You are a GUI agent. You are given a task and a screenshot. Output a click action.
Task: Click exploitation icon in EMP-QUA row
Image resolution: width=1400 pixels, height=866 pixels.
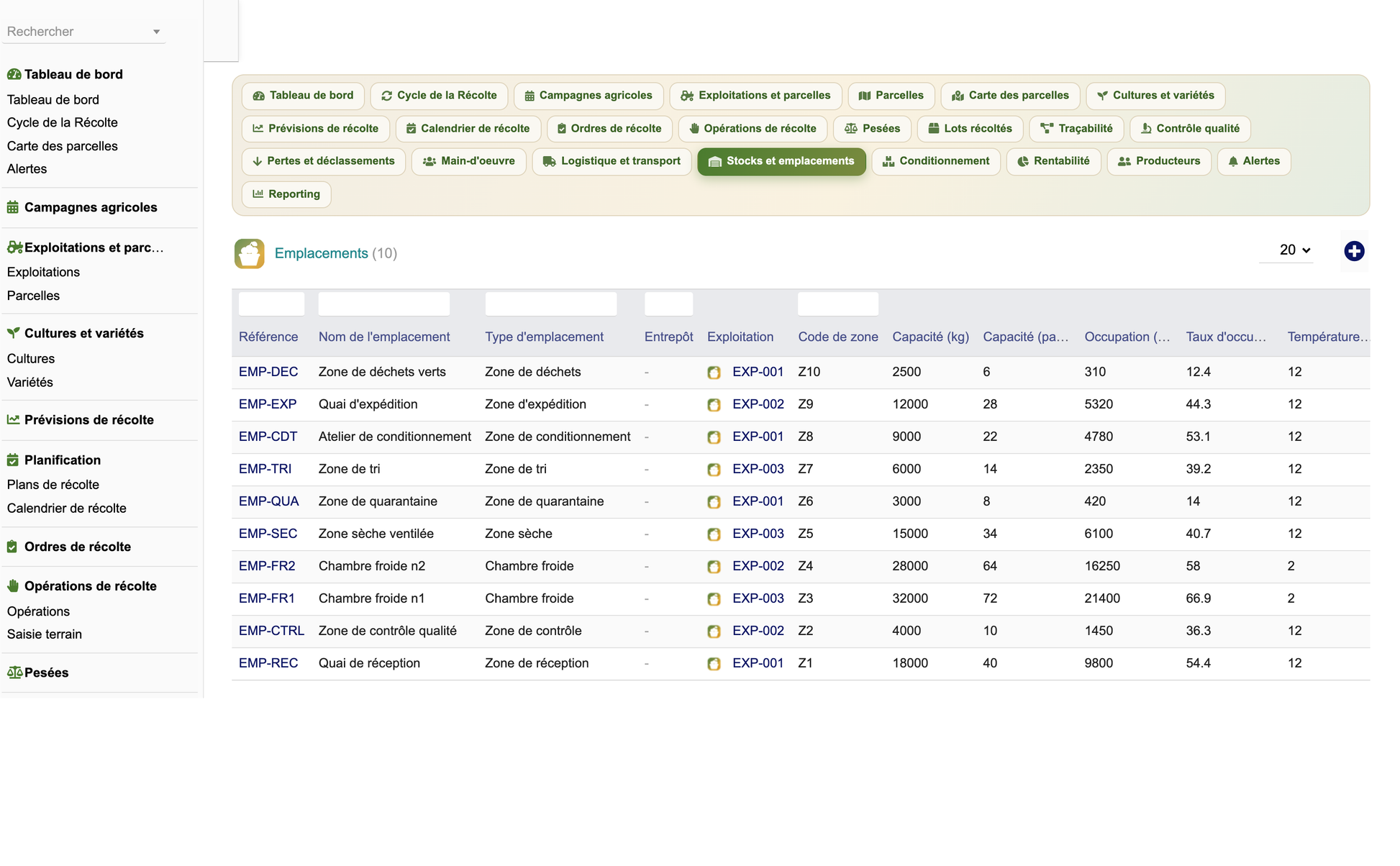tap(714, 502)
